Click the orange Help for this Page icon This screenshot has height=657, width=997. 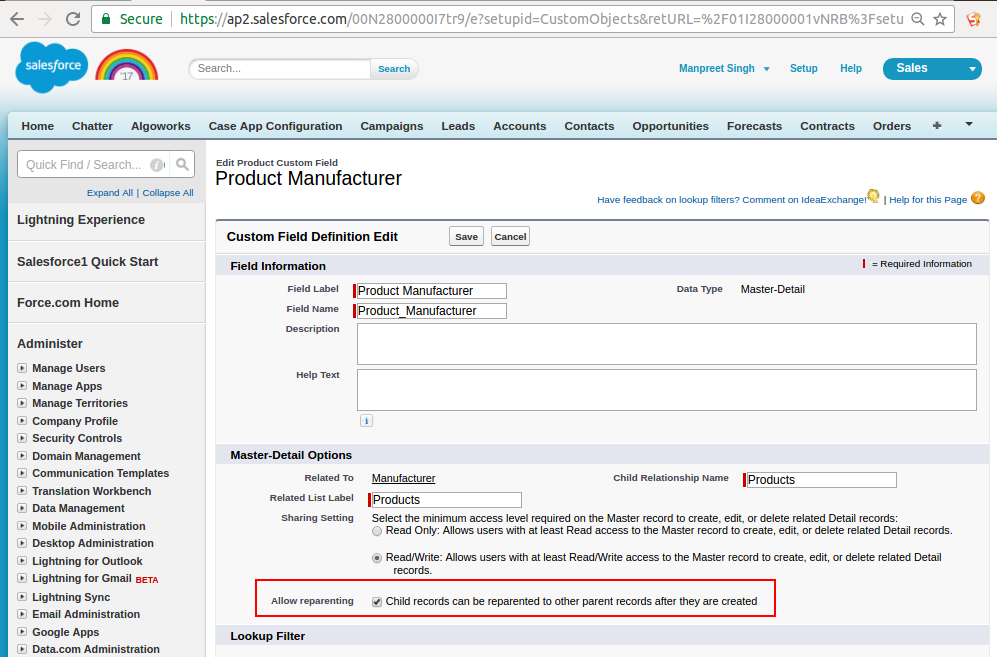[978, 198]
